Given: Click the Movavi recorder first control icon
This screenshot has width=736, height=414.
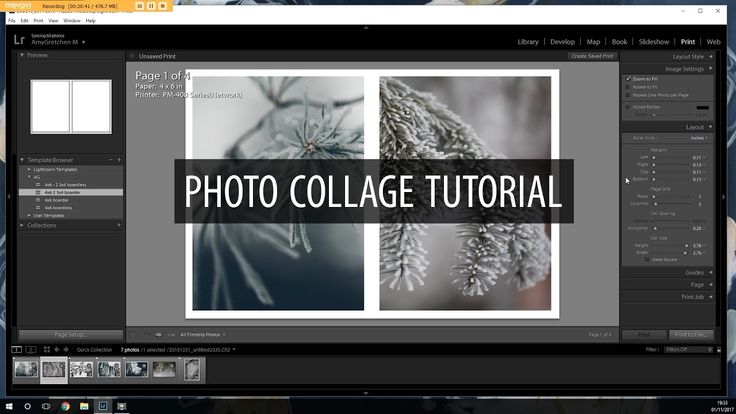Looking at the screenshot, I should point(139,6).
